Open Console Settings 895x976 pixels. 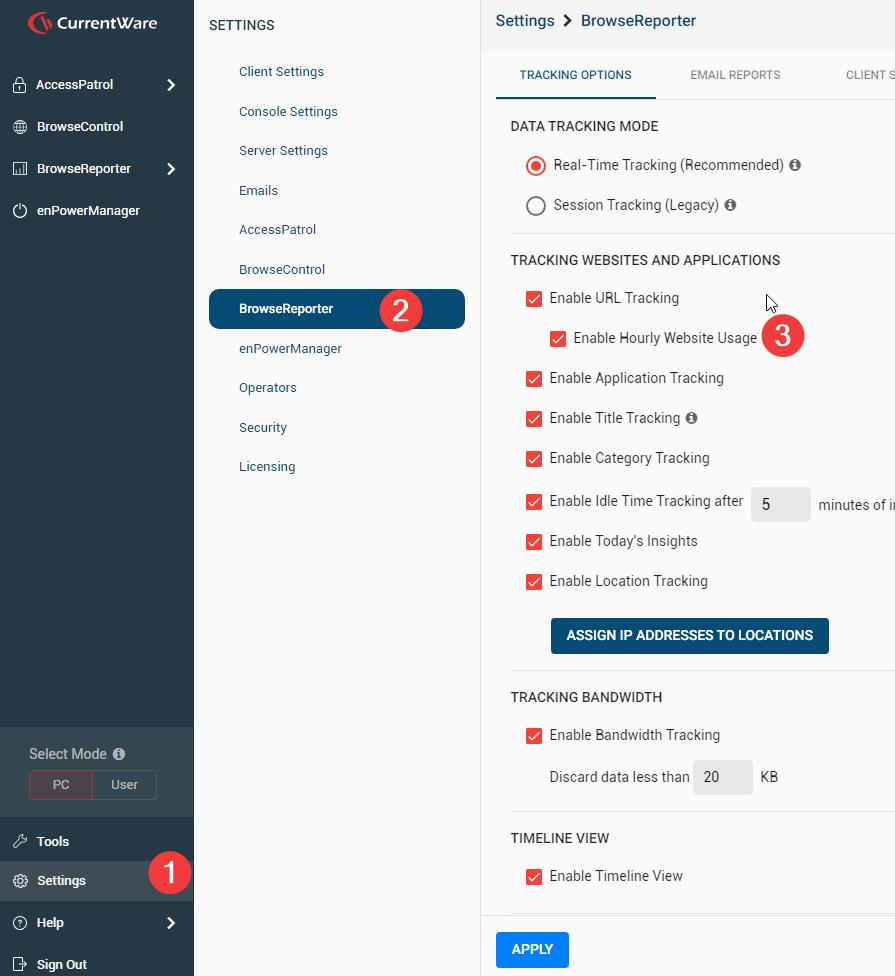[x=288, y=111]
